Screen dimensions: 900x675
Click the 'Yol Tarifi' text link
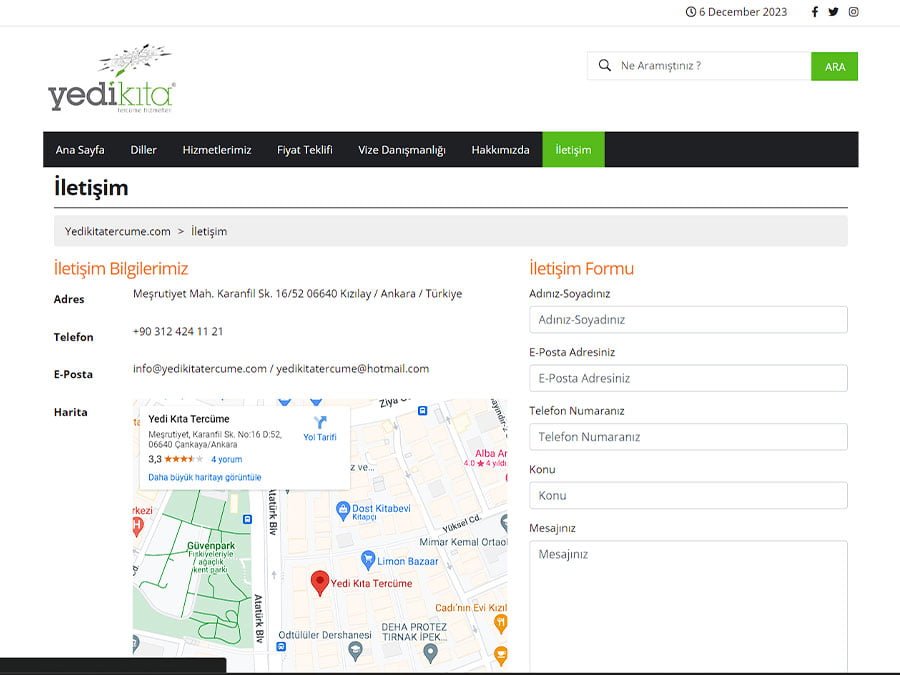click(x=320, y=437)
